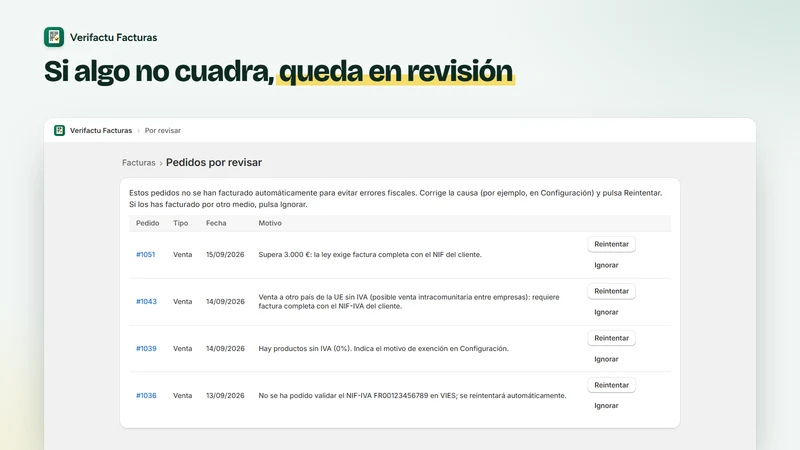This screenshot has width=800, height=450.
Task: Open order #1051
Action: pos(145,255)
